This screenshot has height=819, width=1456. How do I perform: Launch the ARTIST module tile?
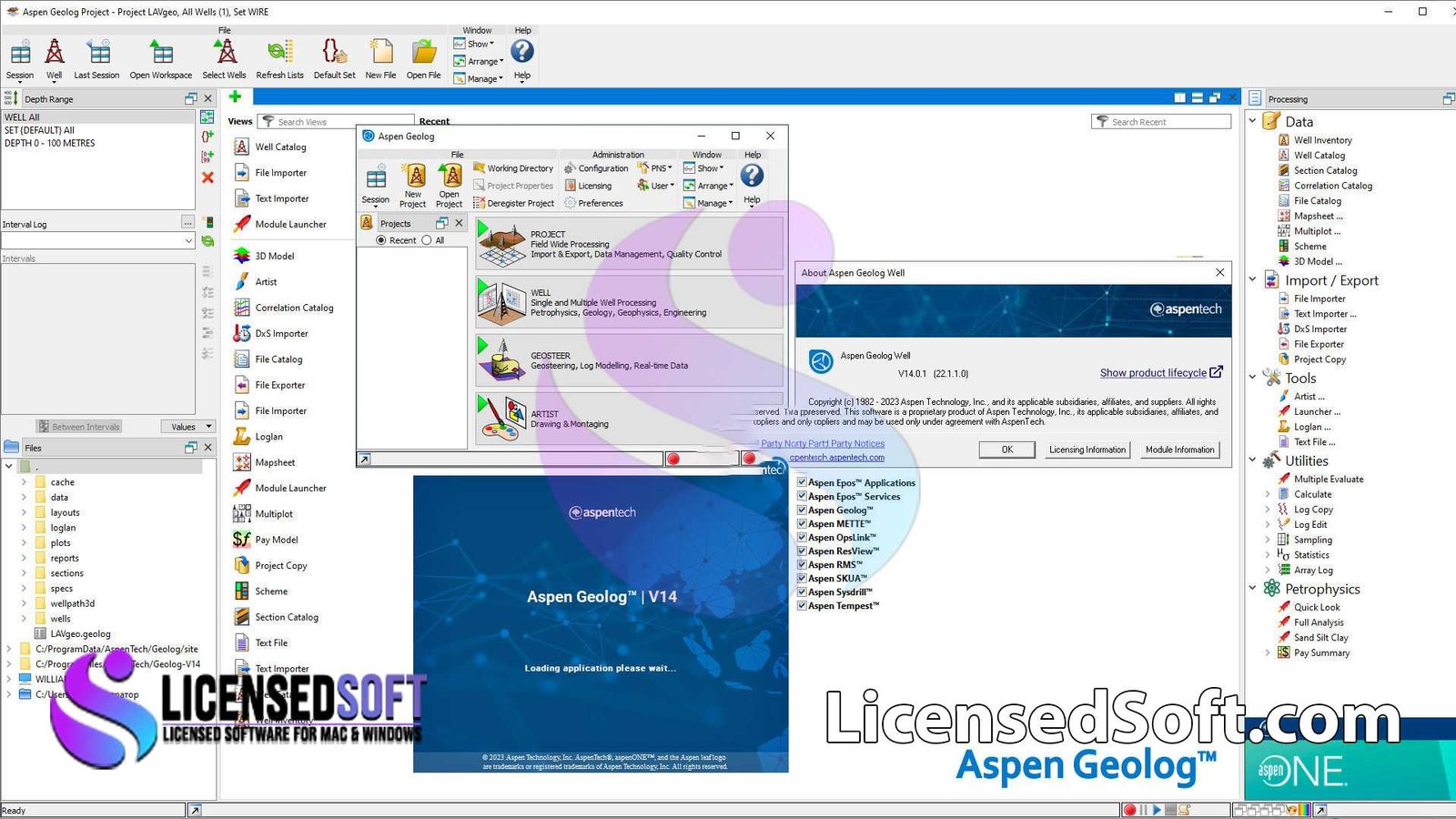point(629,419)
